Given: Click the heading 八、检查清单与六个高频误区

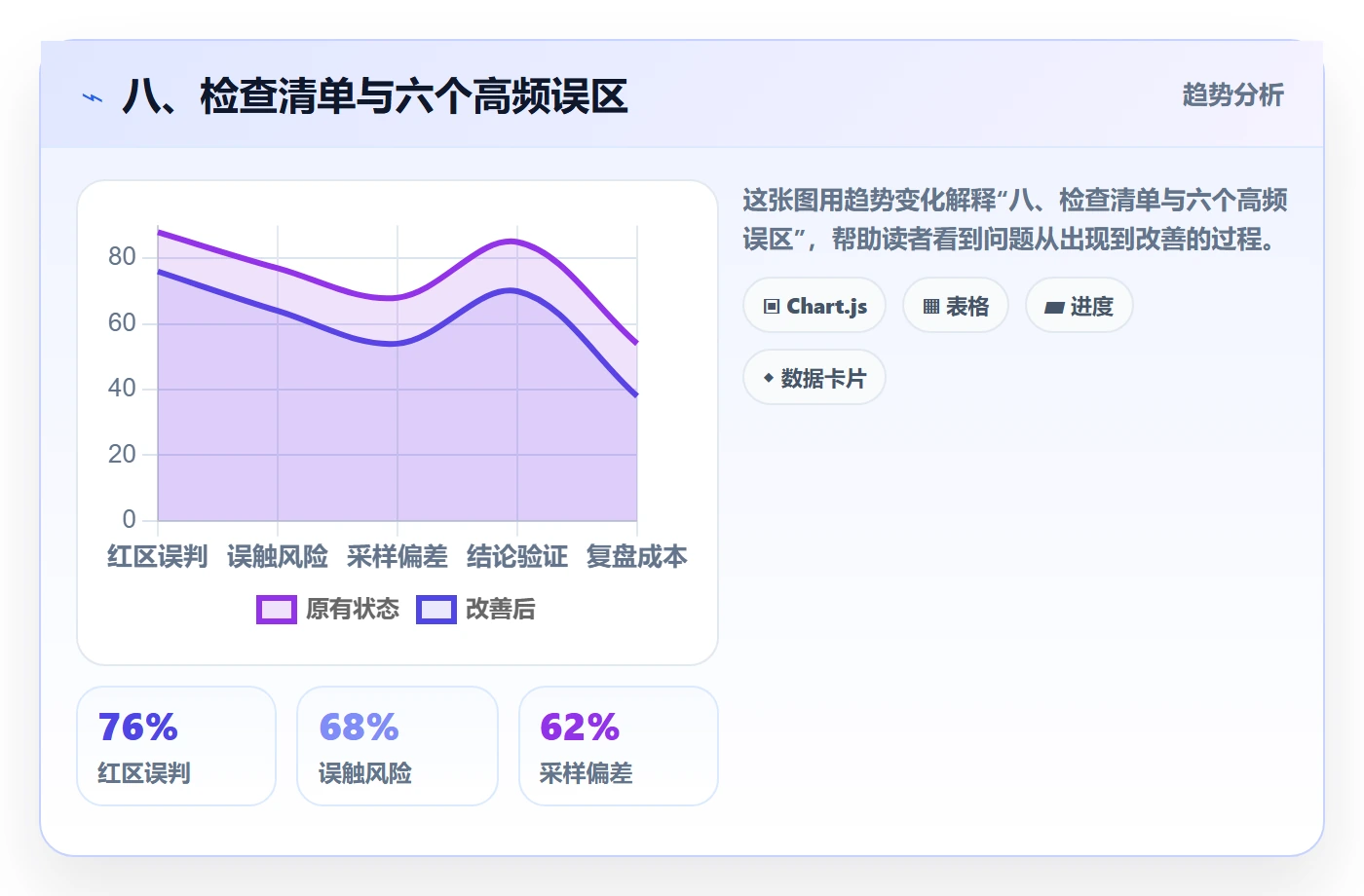Looking at the screenshot, I should point(375,96).
